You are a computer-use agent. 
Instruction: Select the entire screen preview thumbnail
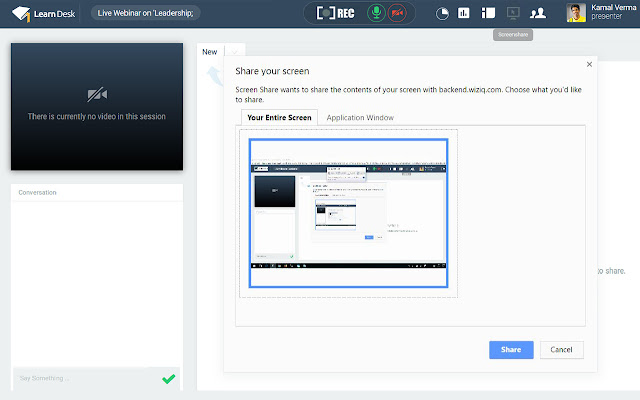(349, 213)
